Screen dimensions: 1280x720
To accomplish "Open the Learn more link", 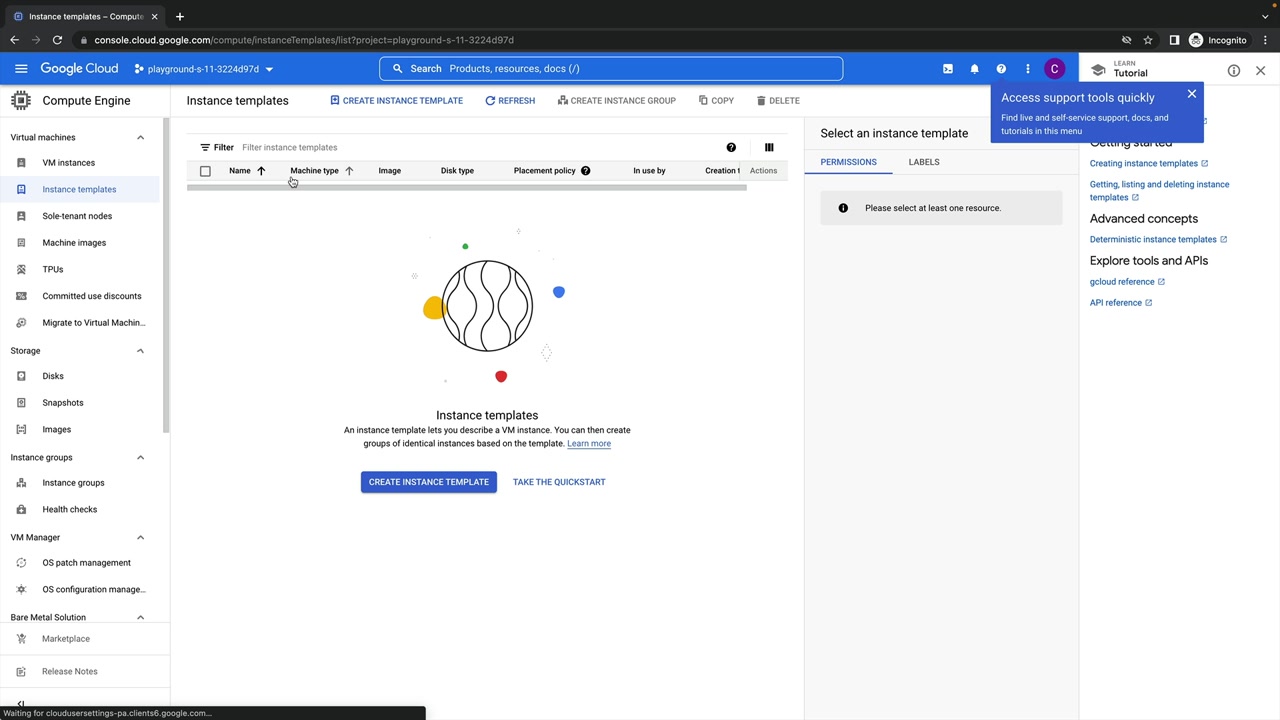I will tap(589, 444).
